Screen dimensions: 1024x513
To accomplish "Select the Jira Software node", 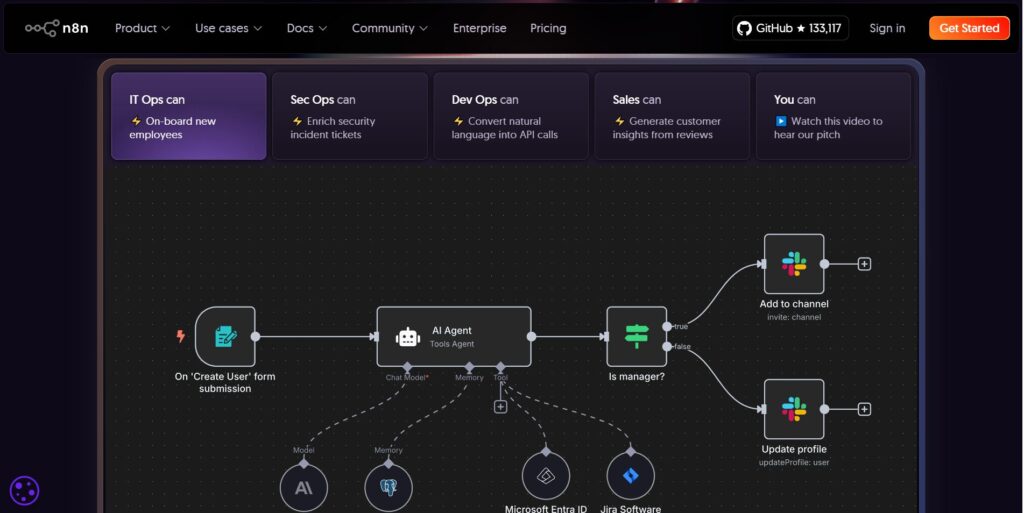I will tap(630, 476).
